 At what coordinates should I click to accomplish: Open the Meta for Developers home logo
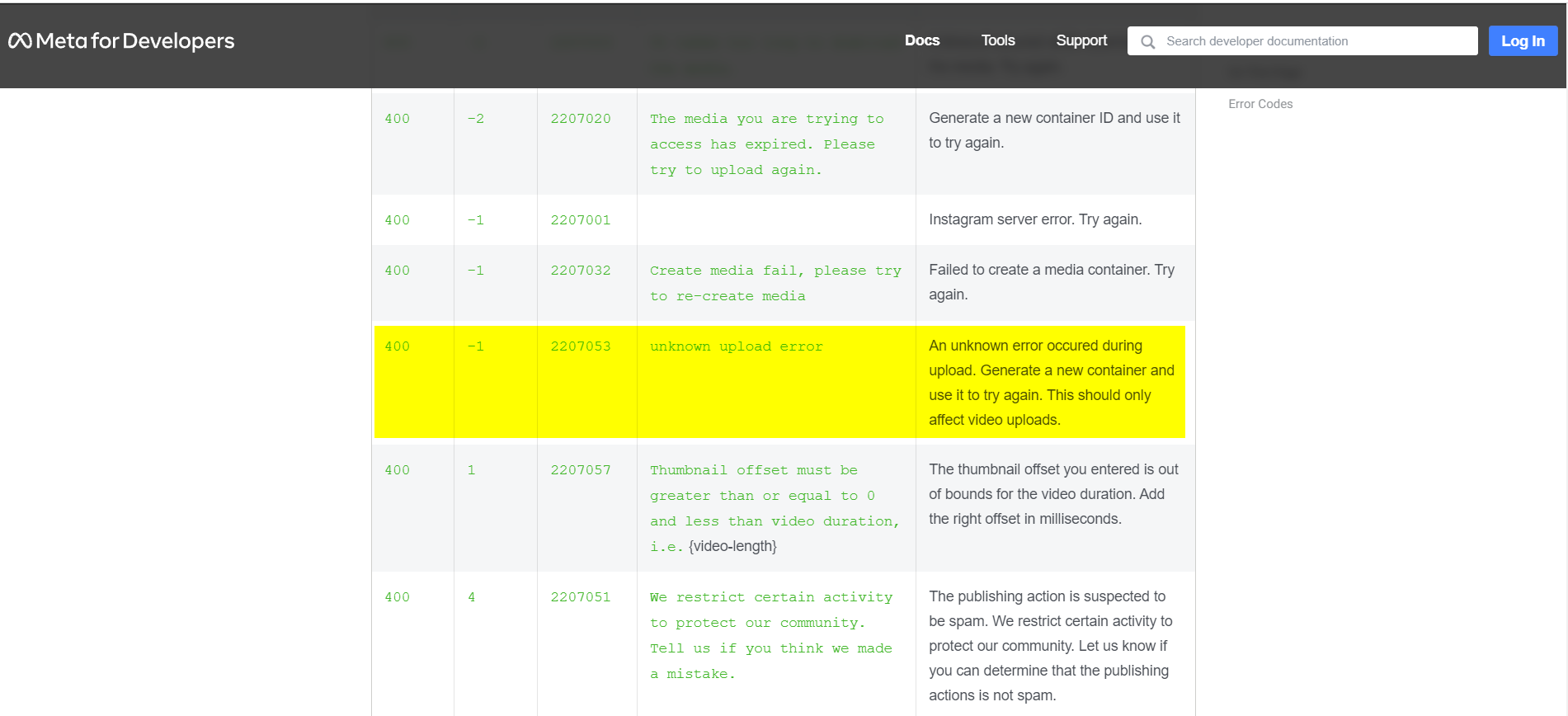coord(121,40)
